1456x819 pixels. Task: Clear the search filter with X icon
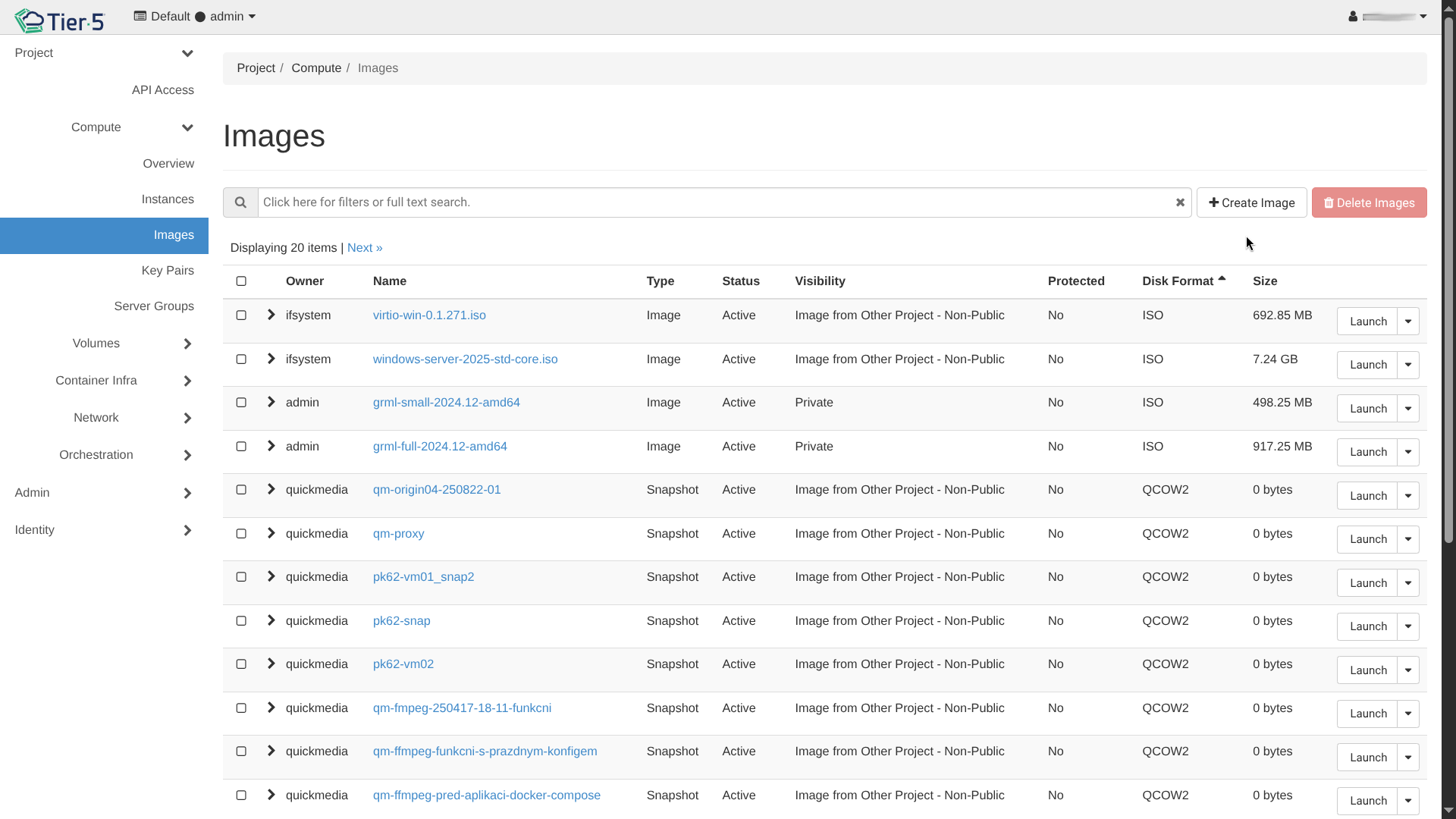pos(1180,202)
